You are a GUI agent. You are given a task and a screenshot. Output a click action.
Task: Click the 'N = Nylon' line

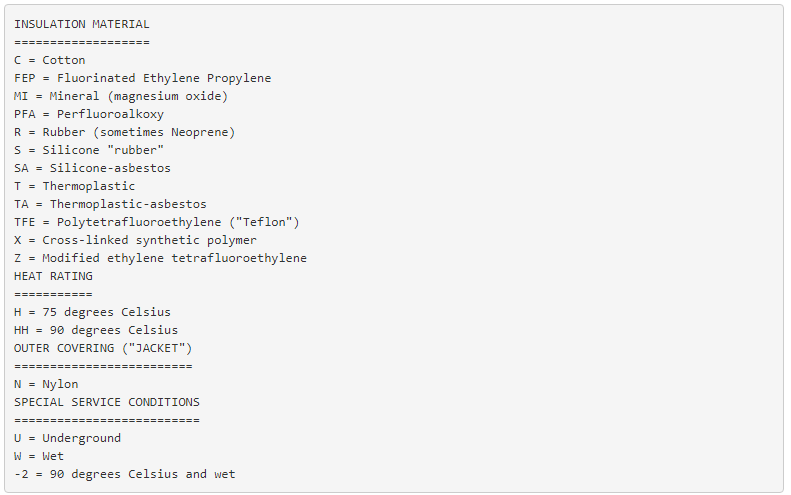tap(46, 384)
